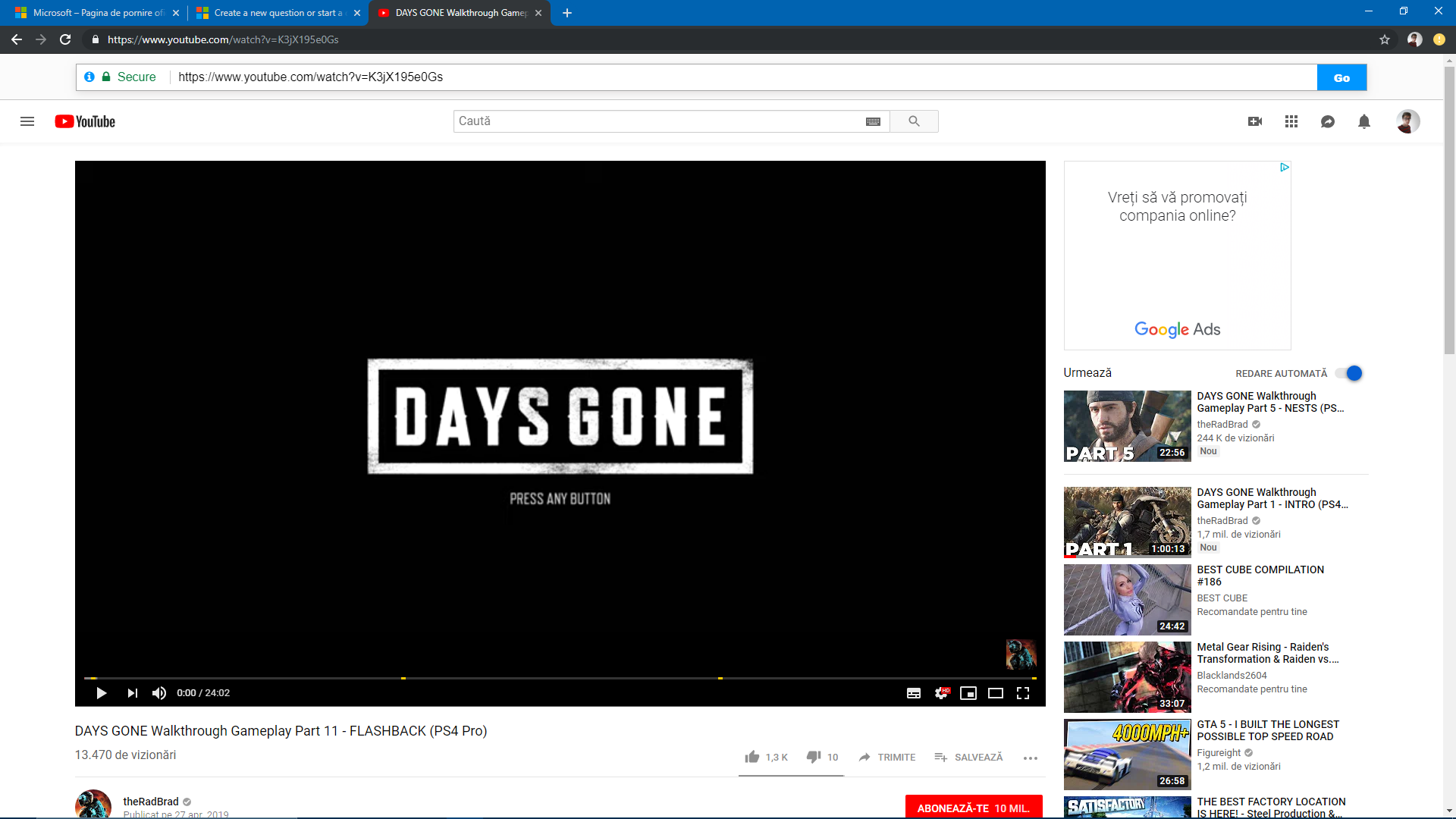Viewport: 1456px width, 819px height.
Task: Click the Figureight channel name
Action: (1219, 753)
